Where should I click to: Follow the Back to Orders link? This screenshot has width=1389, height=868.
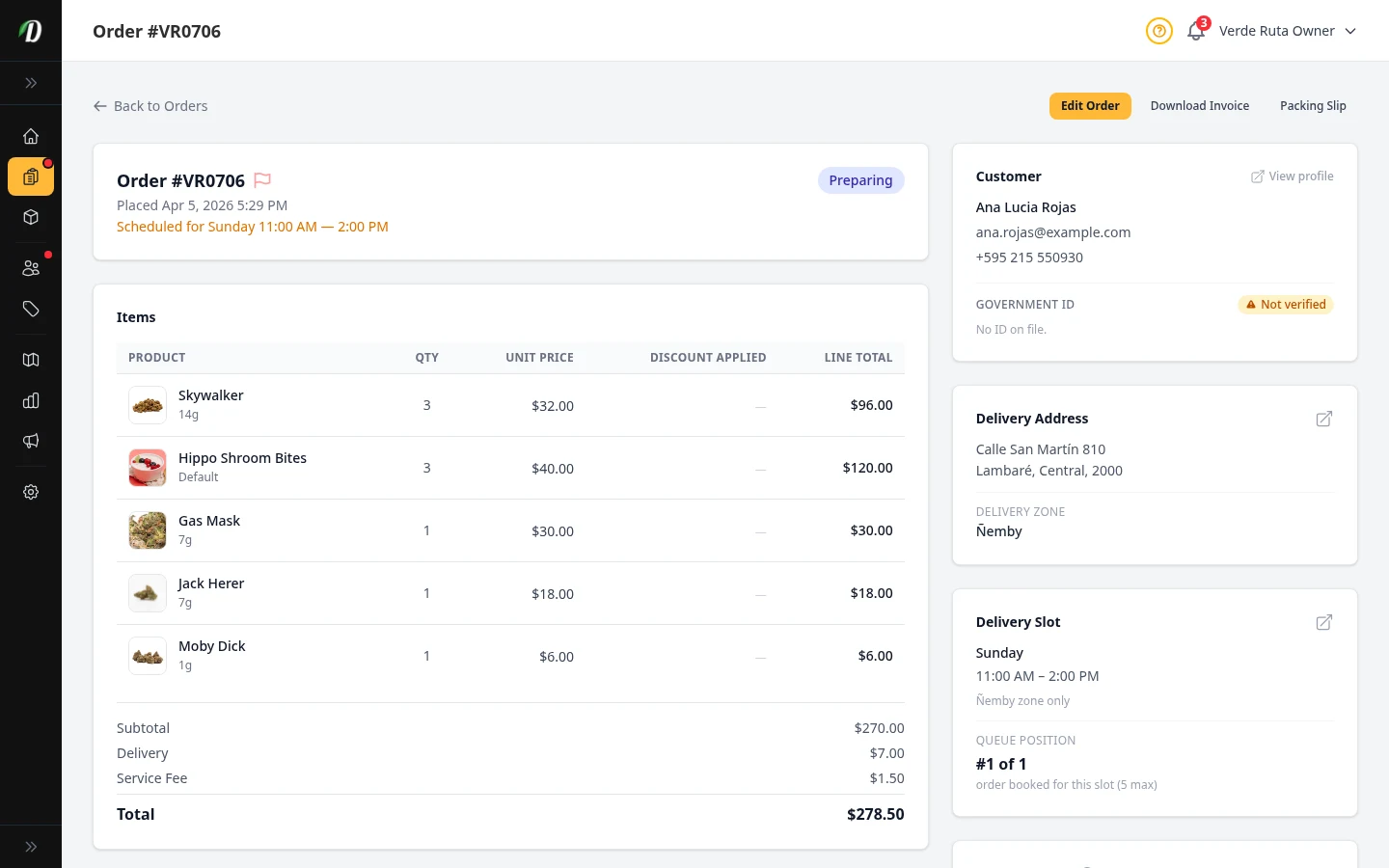point(150,106)
